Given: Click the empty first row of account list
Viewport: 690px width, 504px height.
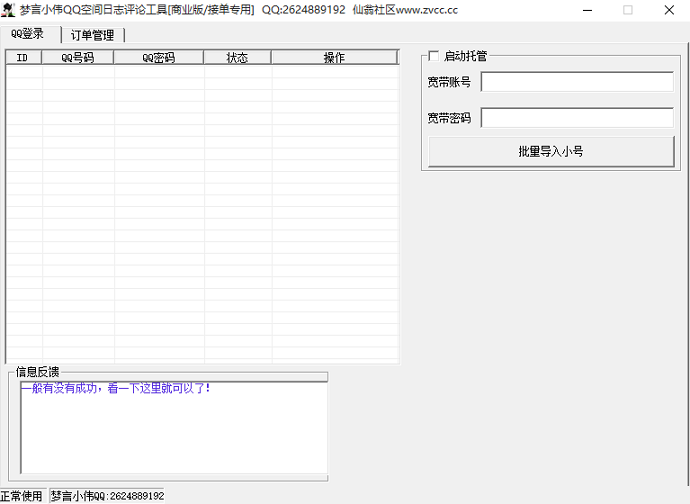Looking at the screenshot, I should pyautogui.click(x=200, y=71).
